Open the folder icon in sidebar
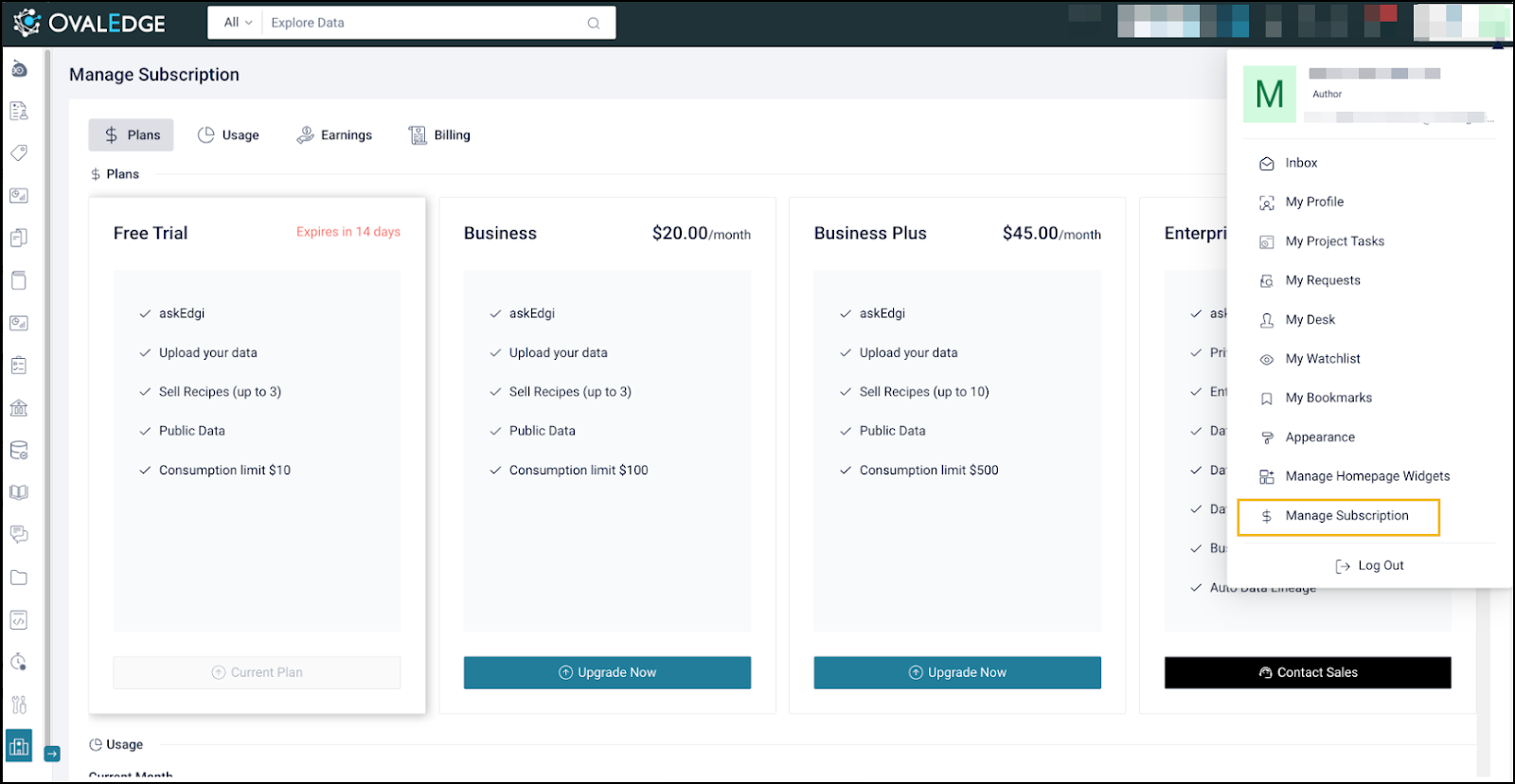This screenshot has width=1515, height=784. [19, 578]
